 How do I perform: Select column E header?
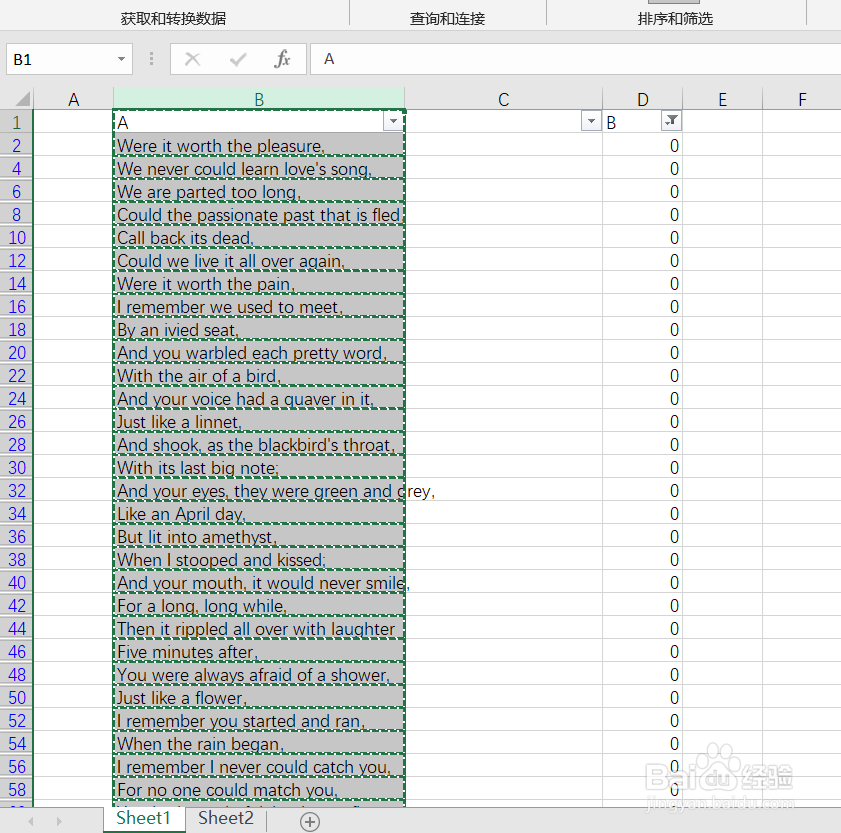pyautogui.click(x=722, y=99)
